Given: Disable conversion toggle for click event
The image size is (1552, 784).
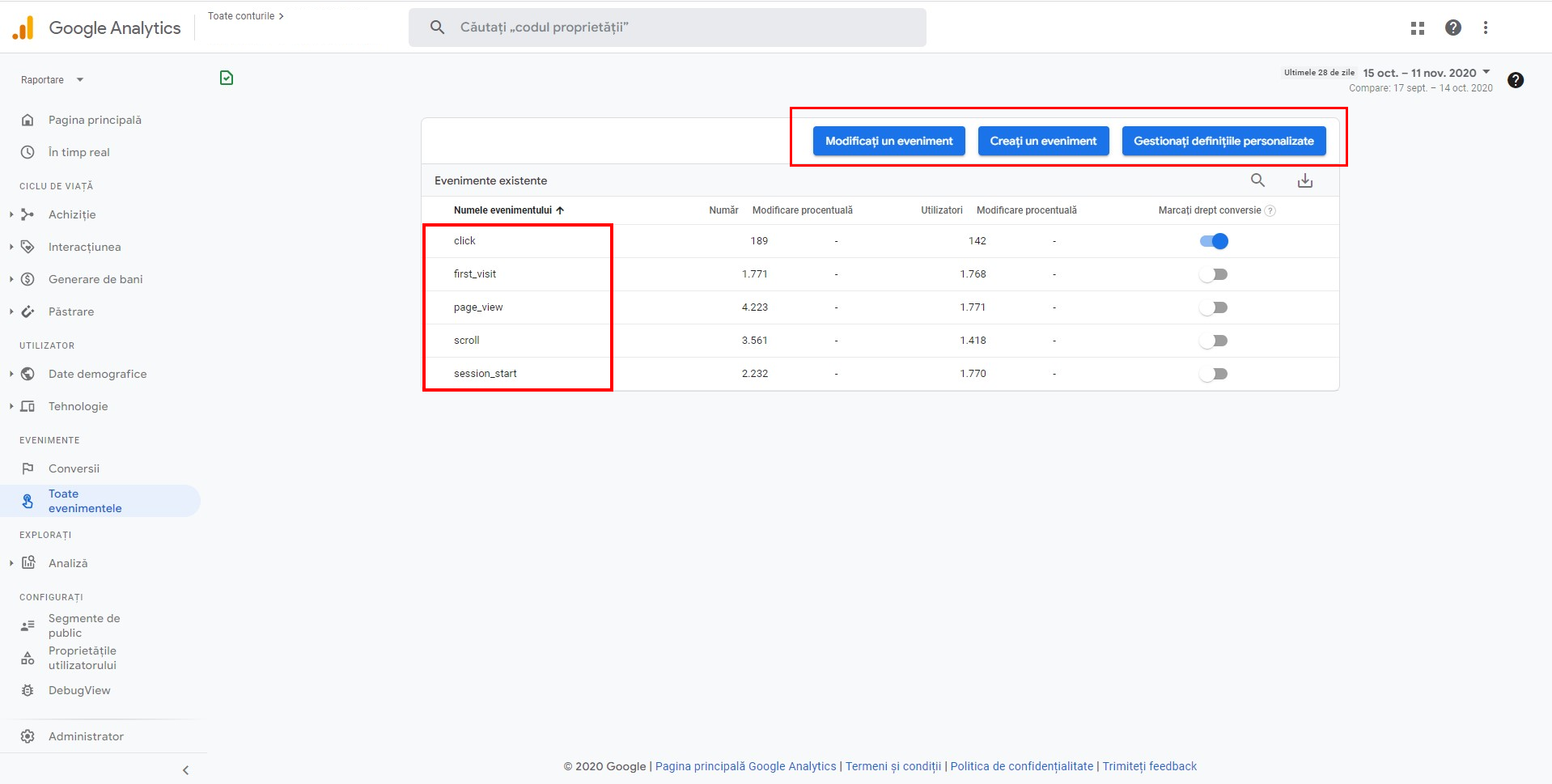Looking at the screenshot, I should click(1214, 241).
